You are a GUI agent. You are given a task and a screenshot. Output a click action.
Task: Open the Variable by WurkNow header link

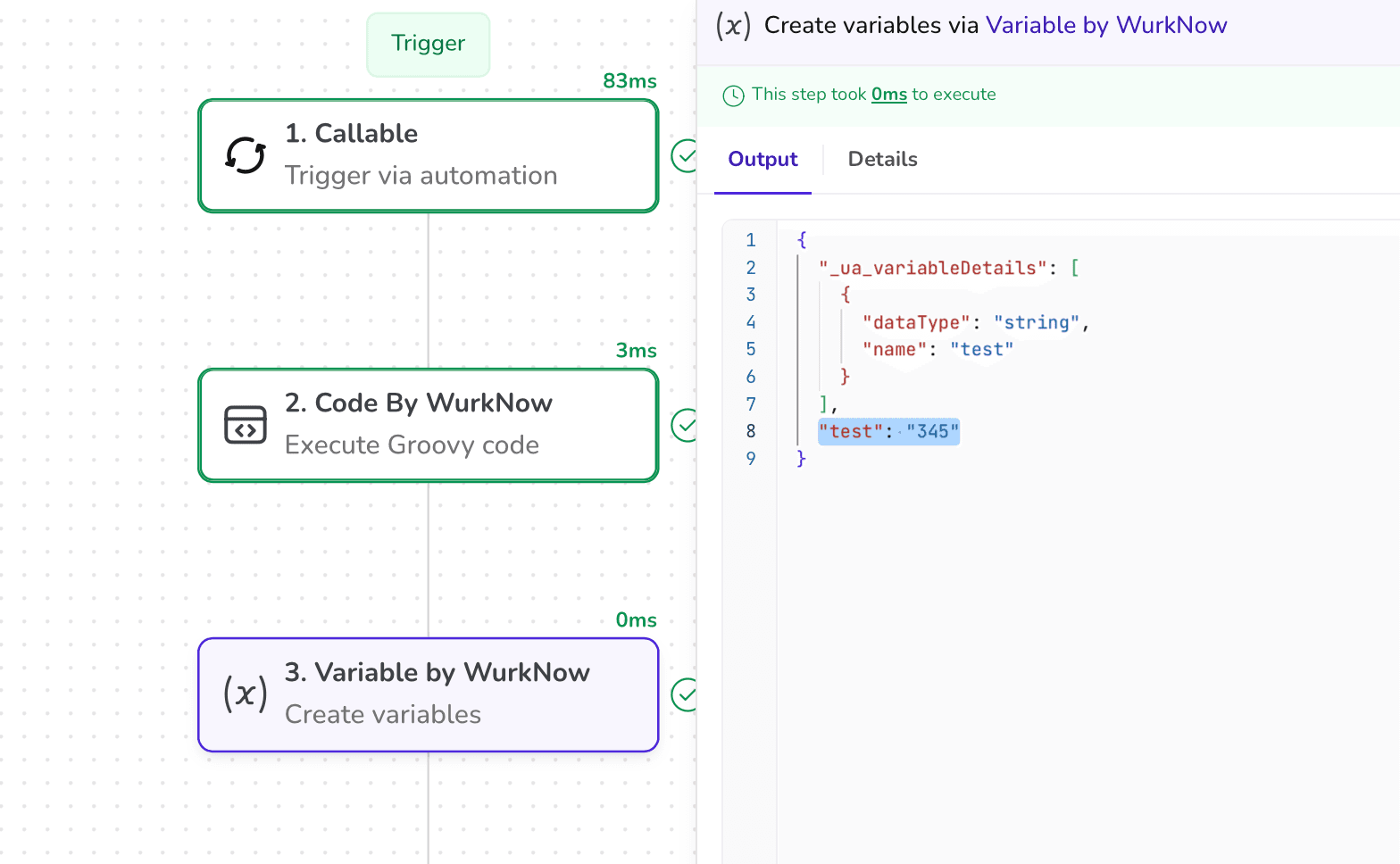coord(1105,26)
